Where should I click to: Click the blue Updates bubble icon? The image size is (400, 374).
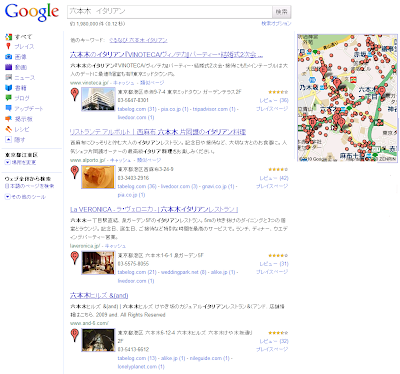pos(9,108)
